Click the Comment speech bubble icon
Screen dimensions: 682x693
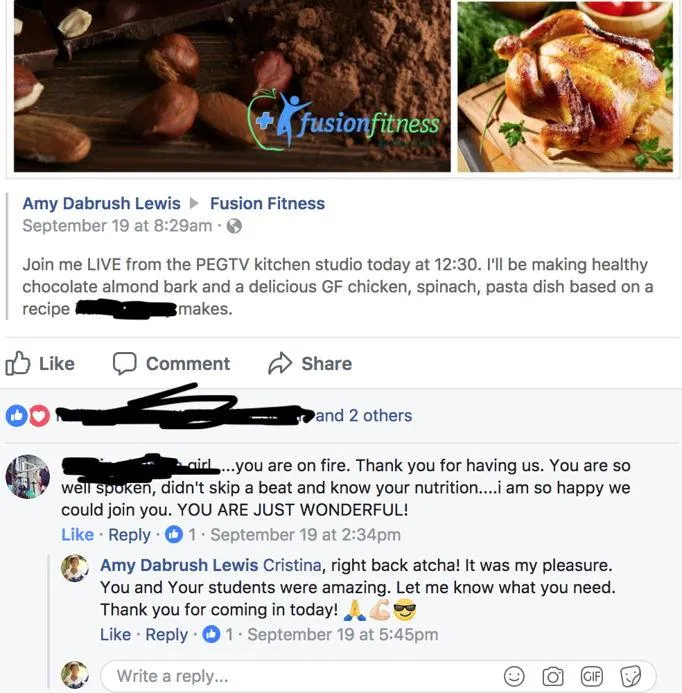pyautogui.click(x=124, y=363)
